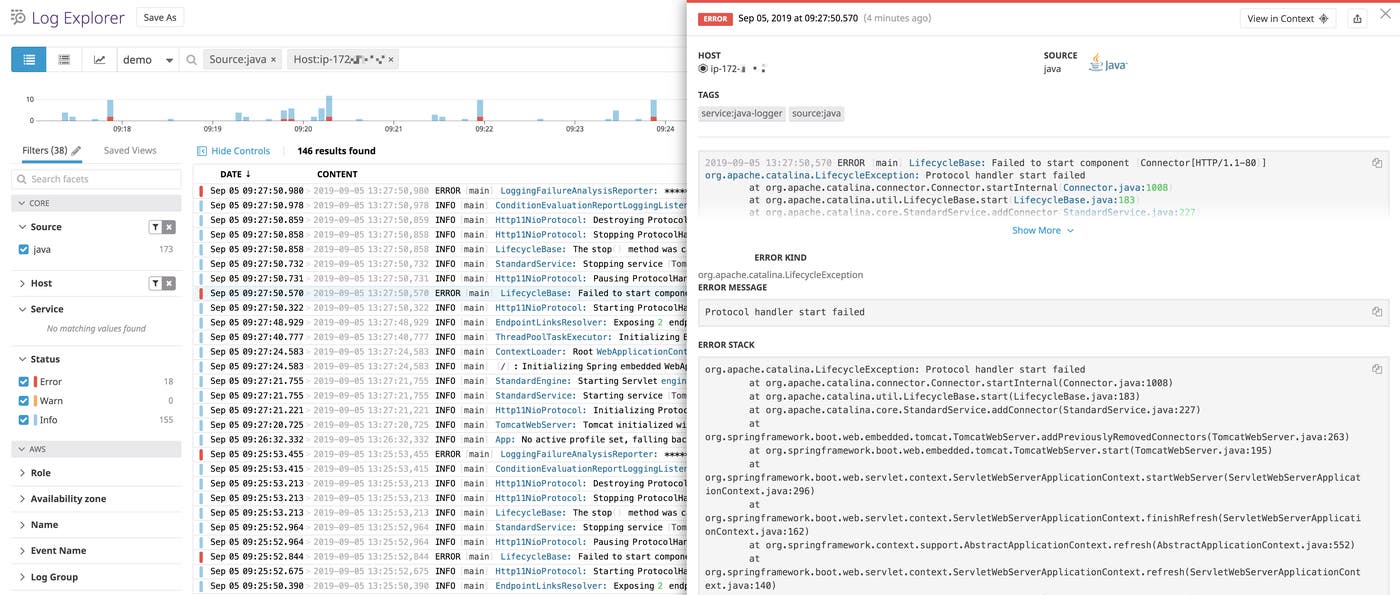Uncheck the Error status filter

[22, 379]
